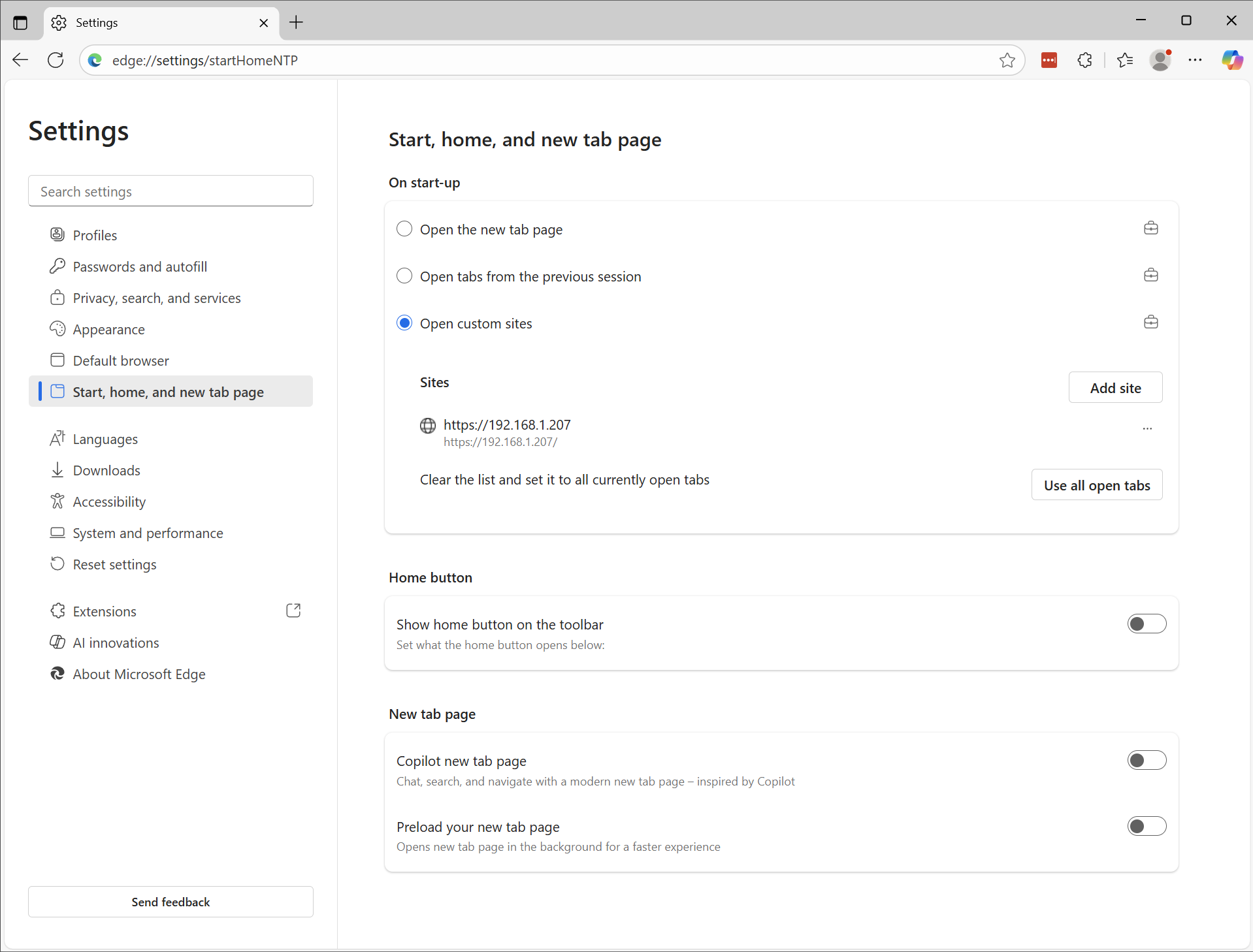Click the Search settings field
Viewport: 1253px width, 952px height.
[x=171, y=191]
